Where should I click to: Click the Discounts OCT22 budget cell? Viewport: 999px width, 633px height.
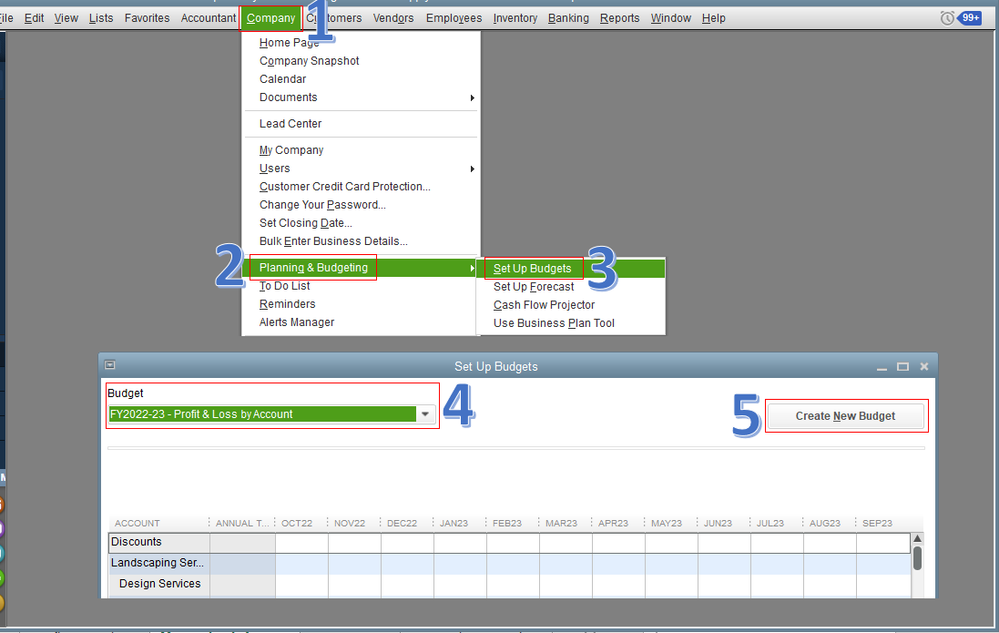tap(302, 543)
